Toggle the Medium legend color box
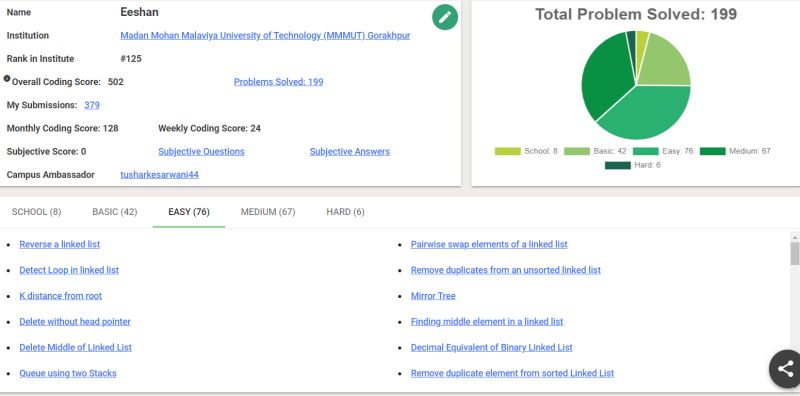The image size is (800, 396). point(713,151)
